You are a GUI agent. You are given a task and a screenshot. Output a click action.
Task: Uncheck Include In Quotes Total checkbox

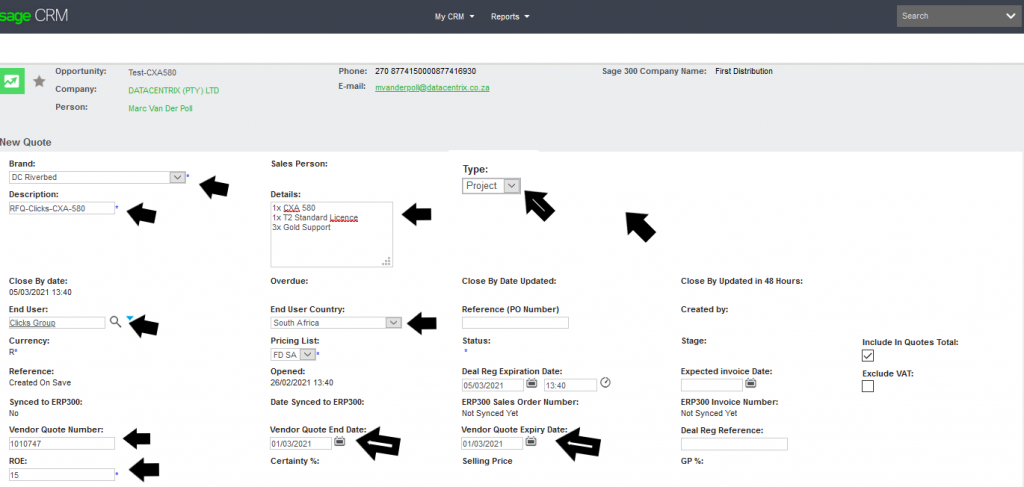[x=867, y=356]
